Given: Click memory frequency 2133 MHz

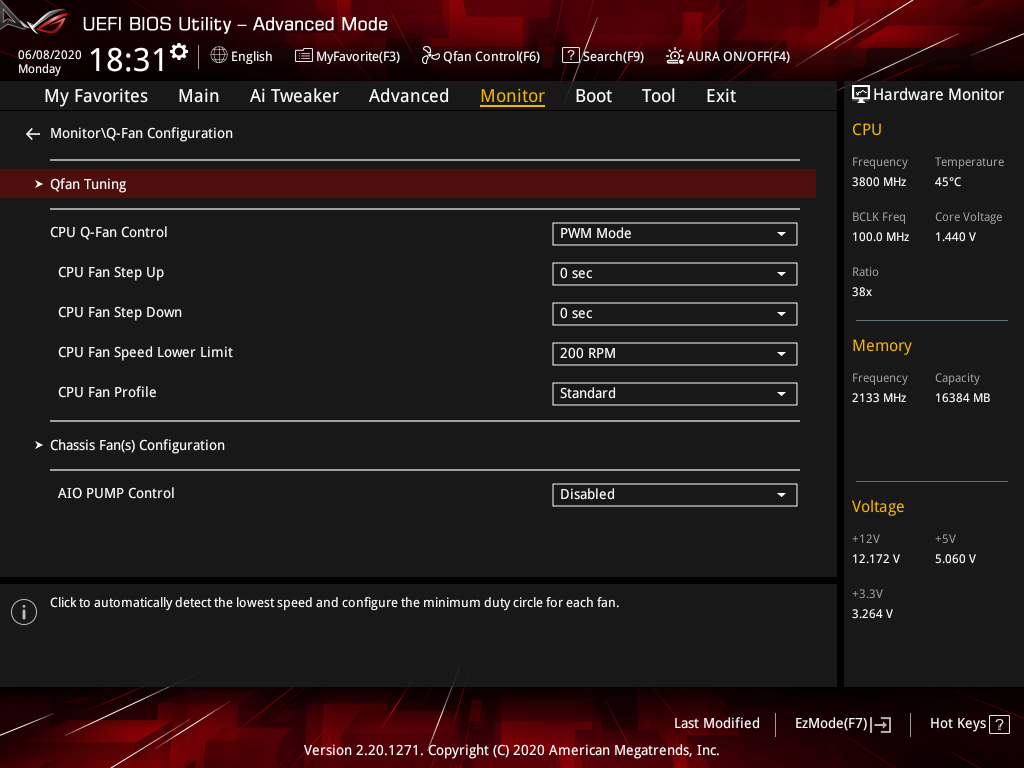Looking at the screenshot, I should point(878,398).
